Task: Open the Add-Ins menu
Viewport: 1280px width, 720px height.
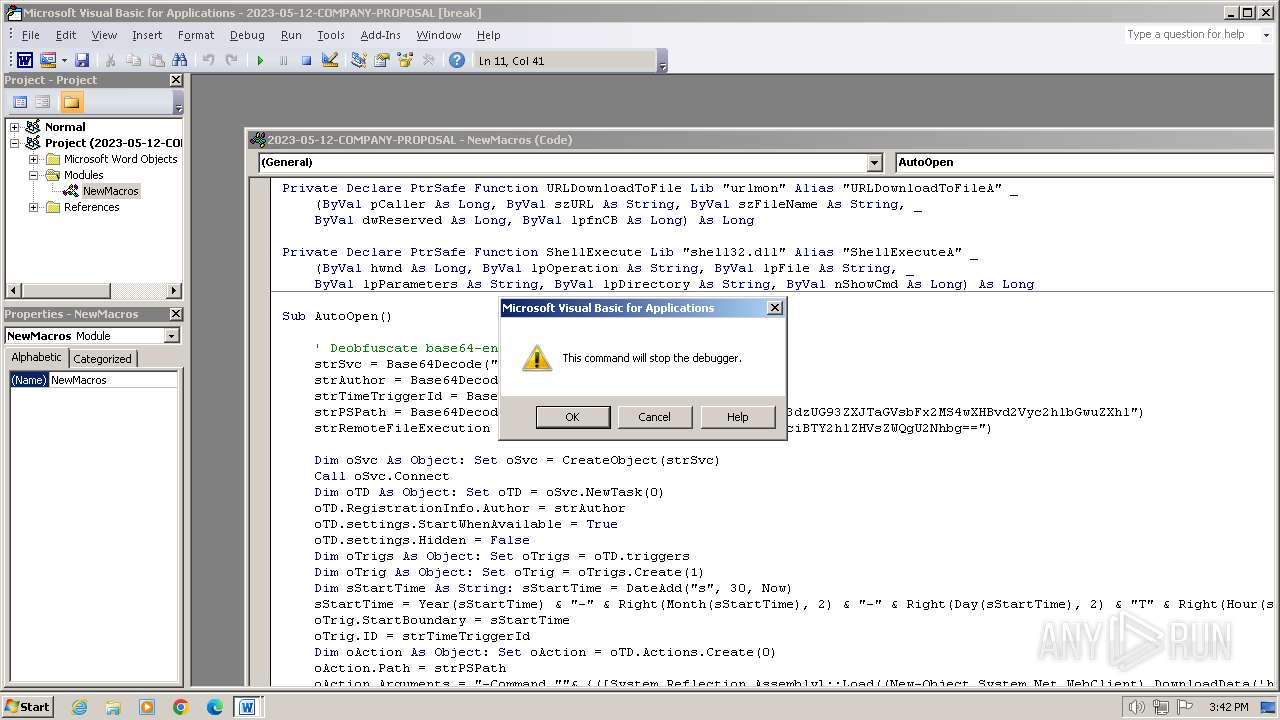Action: point(380,35)
